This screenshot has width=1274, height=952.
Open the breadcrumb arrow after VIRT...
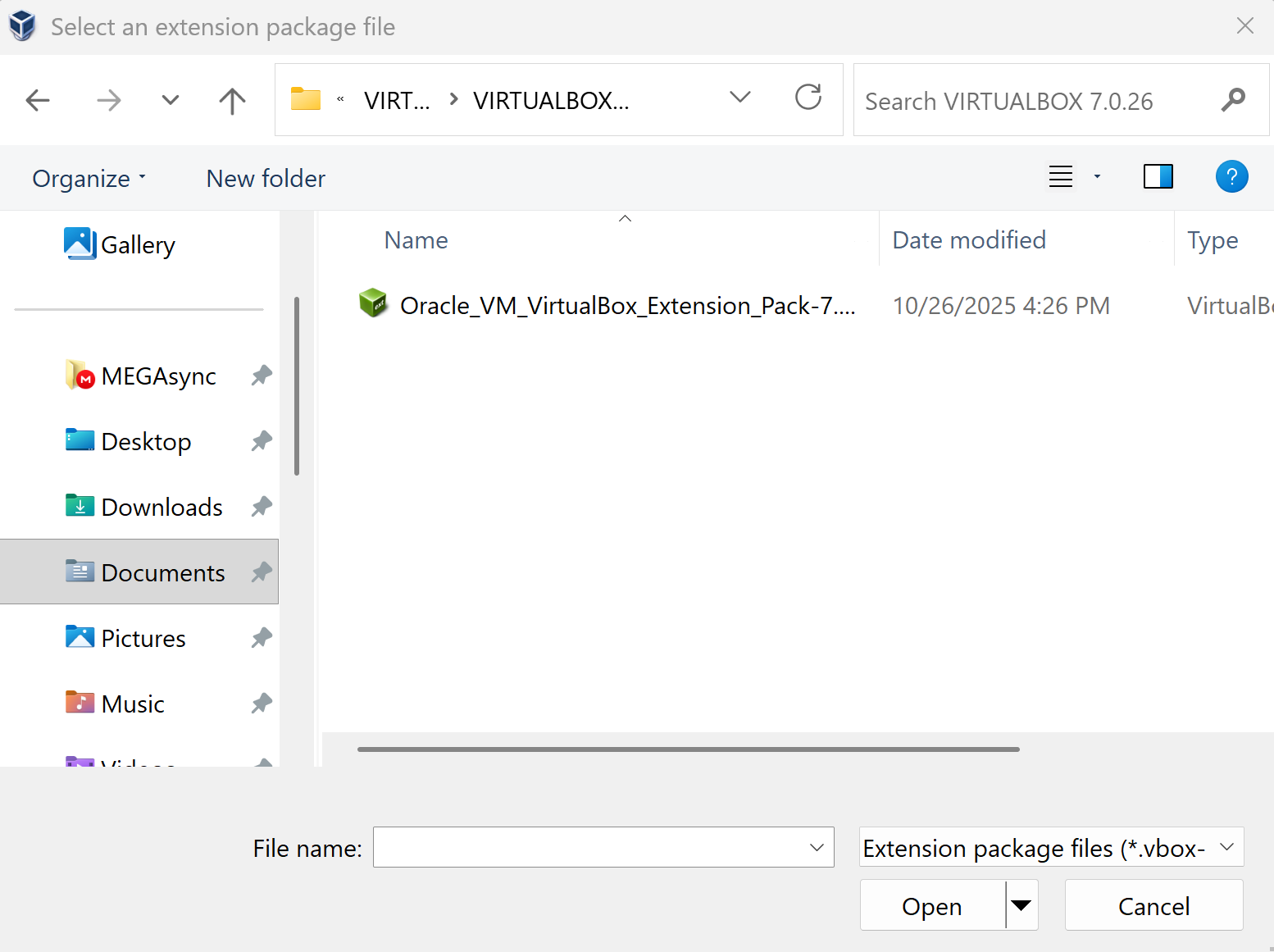click(x=453, y=100)
